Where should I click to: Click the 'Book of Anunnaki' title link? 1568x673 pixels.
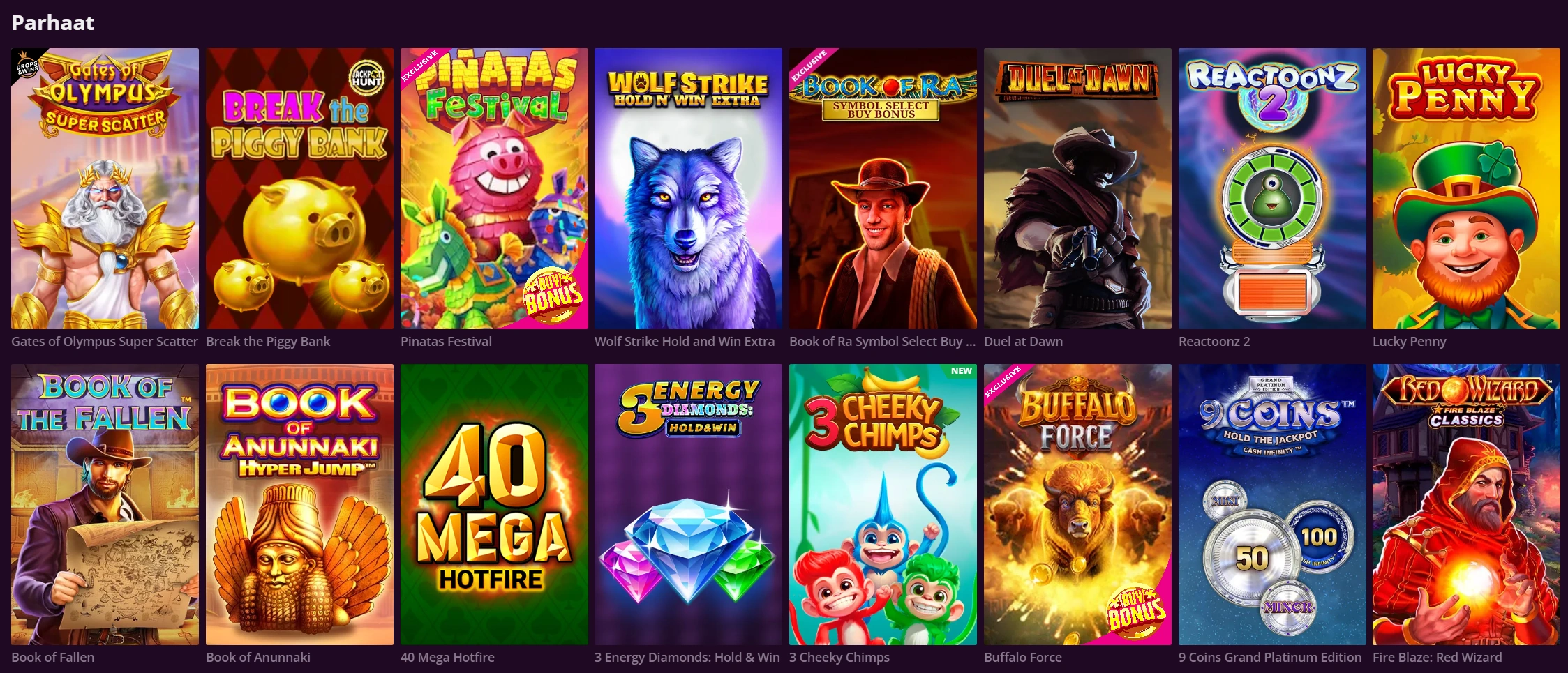point(258,657)
